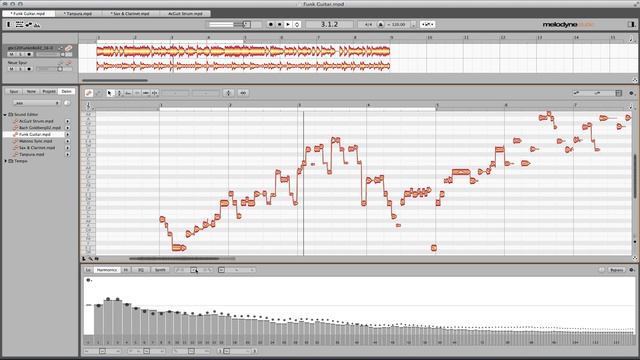Select the pitch tool in note editor toolbar

[x=119, y=93]
